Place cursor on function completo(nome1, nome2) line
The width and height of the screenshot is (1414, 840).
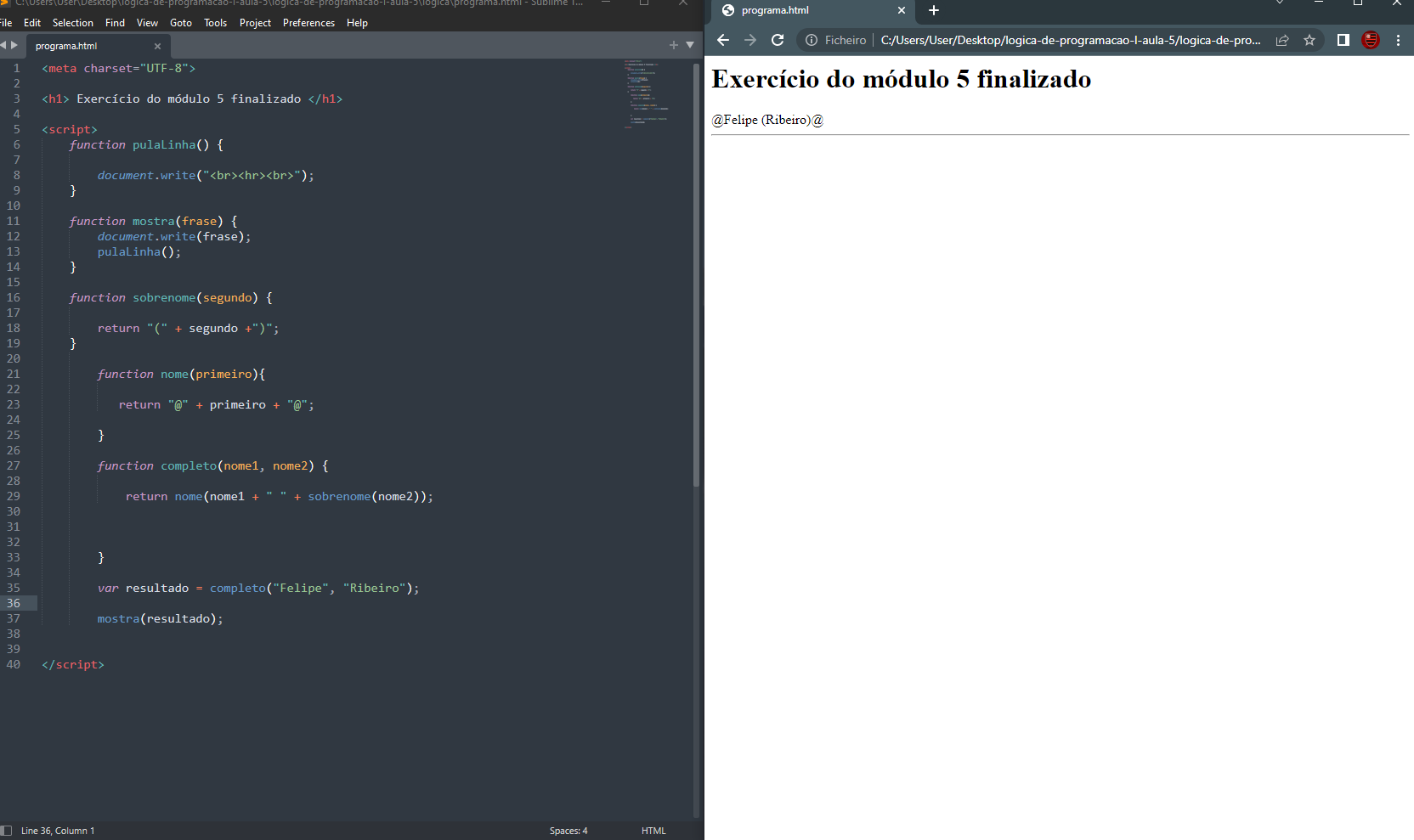pyautogui.click(x=212, y=465)
